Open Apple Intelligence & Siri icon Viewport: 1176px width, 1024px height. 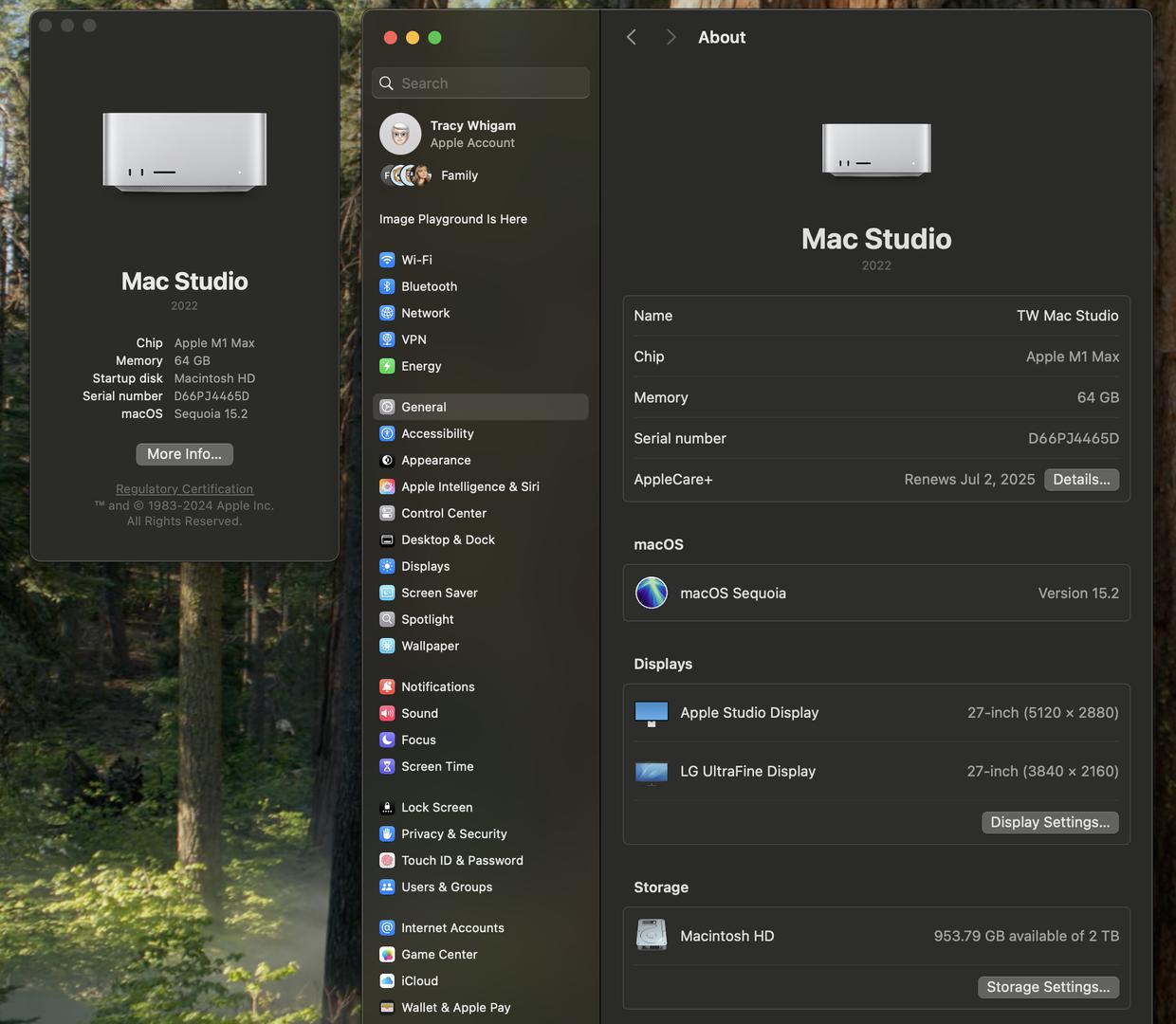point(387,486)
